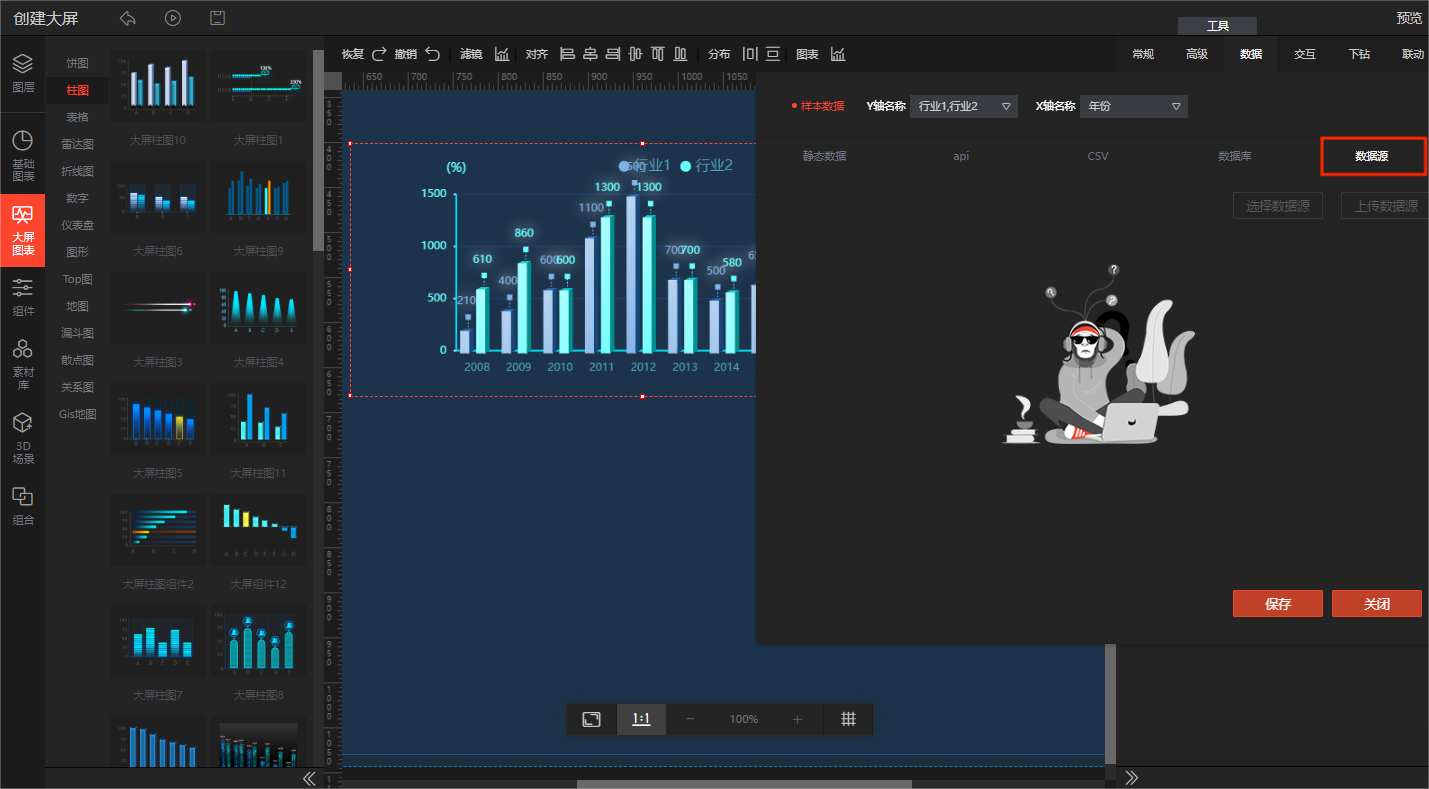Viewport: 1429px width, 789px height.
Task: Click the fit-to-screen icon in zoom bar
Action: (591, 719)
